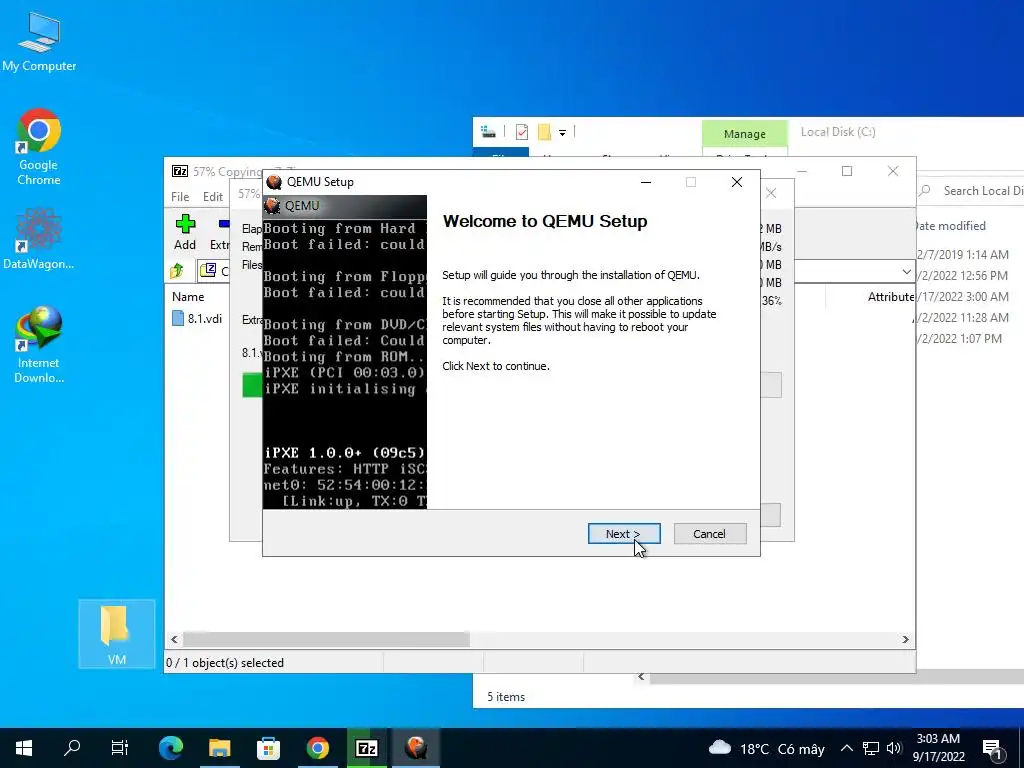Switch to QEMU installer taskbar button
Viewport: 1024px width, 768px height.
pos(416,748)
